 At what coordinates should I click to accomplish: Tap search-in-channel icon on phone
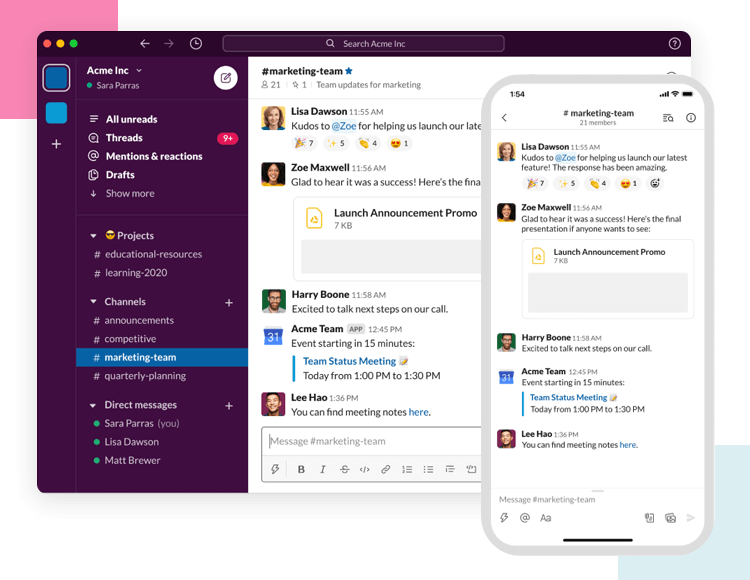coord(668,118)
